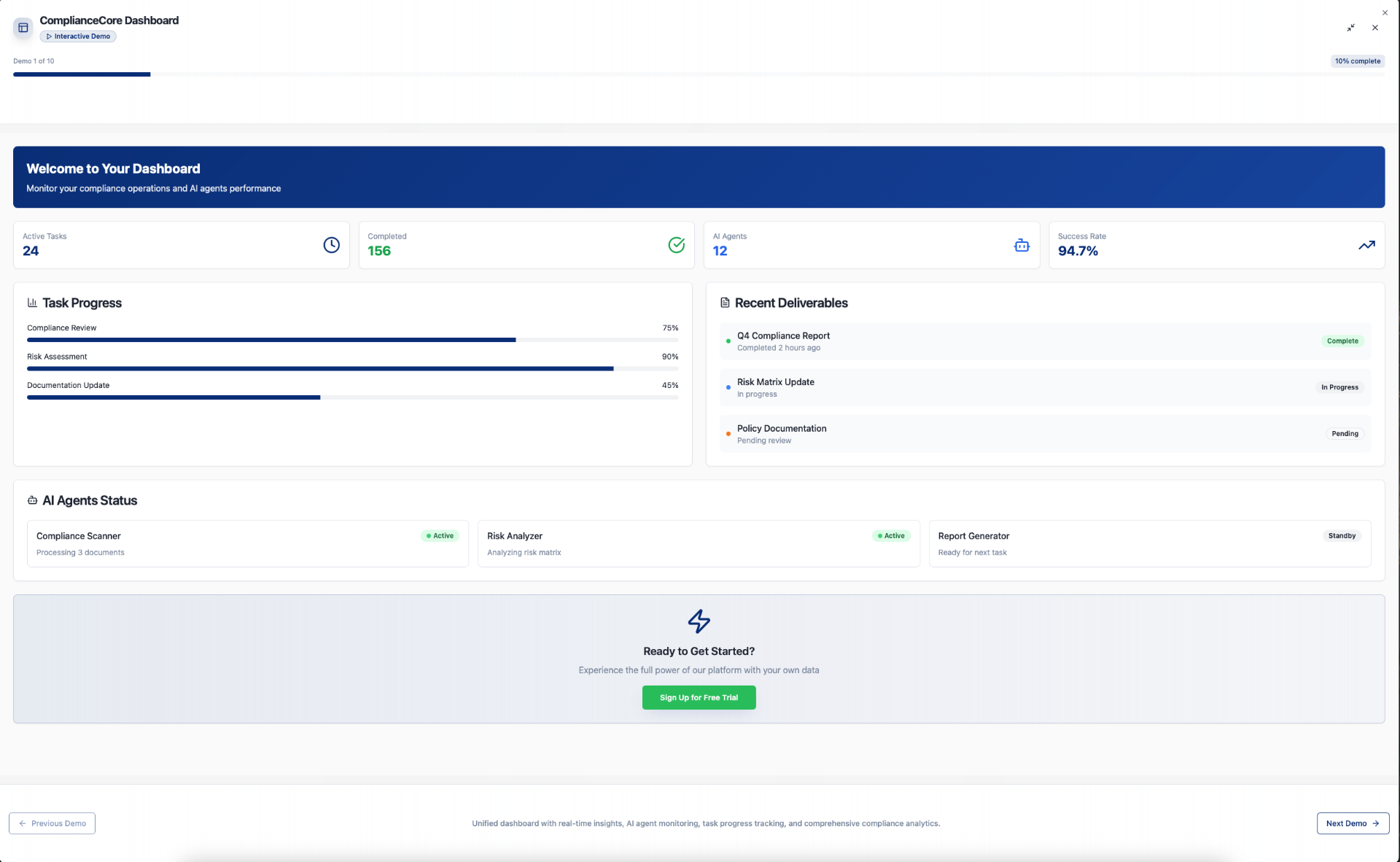Click the dashboard layout icon beside the title

(23, 28)
